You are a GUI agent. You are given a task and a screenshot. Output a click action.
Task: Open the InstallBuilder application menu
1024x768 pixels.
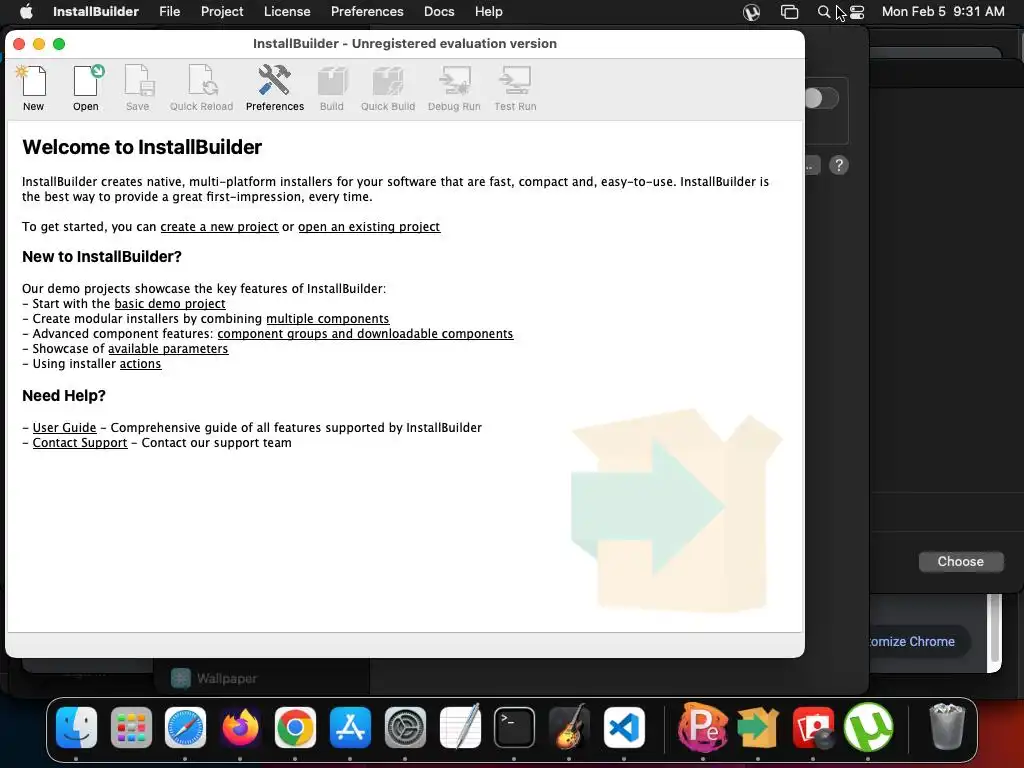coord(95,12)
